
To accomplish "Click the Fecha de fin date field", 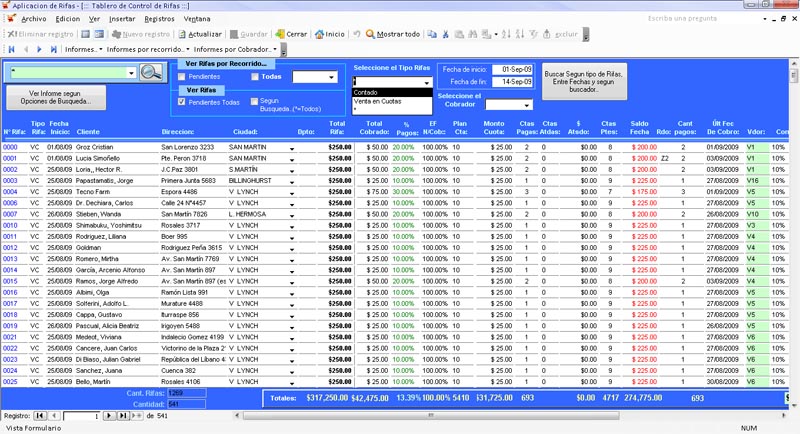I will coord(513,82).
